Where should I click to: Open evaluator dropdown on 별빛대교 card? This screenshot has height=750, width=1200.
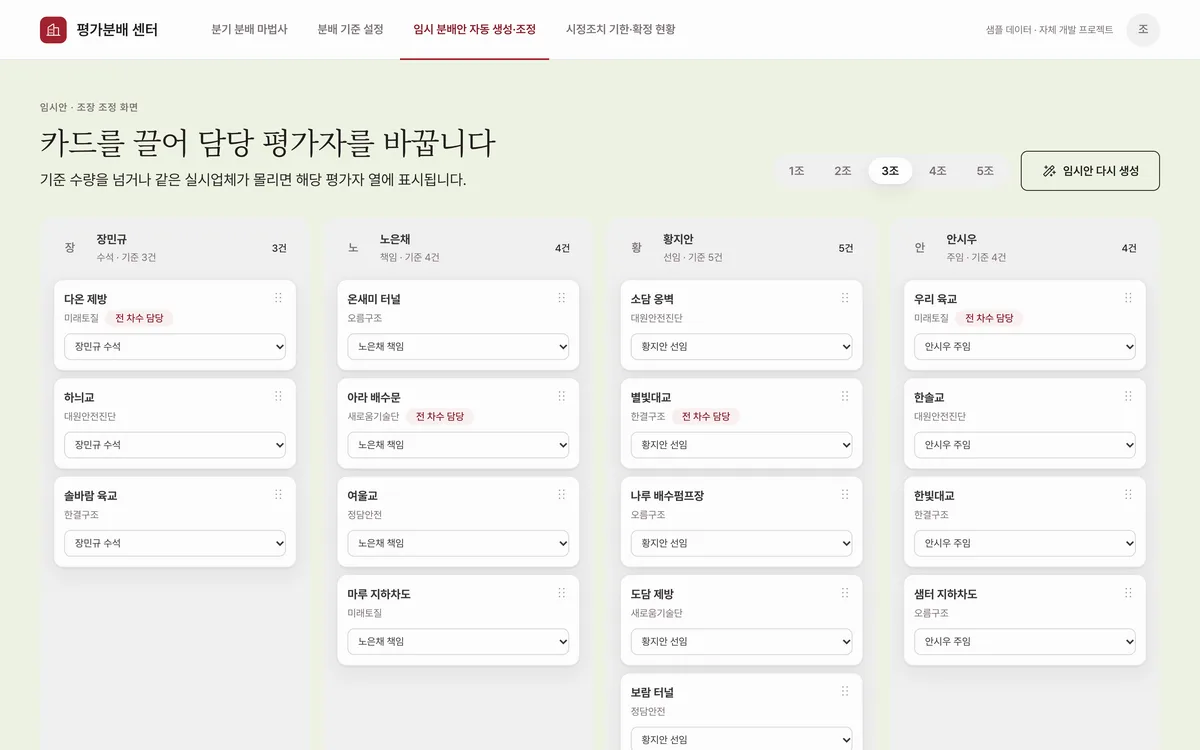point(742,445)
